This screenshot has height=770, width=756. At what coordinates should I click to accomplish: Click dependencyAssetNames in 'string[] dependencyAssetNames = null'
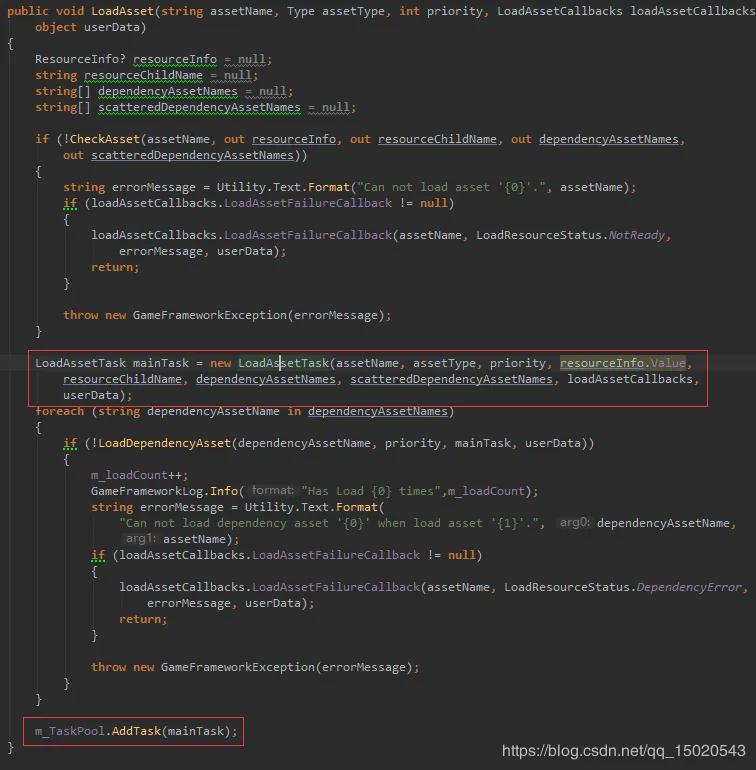(168, 91)
